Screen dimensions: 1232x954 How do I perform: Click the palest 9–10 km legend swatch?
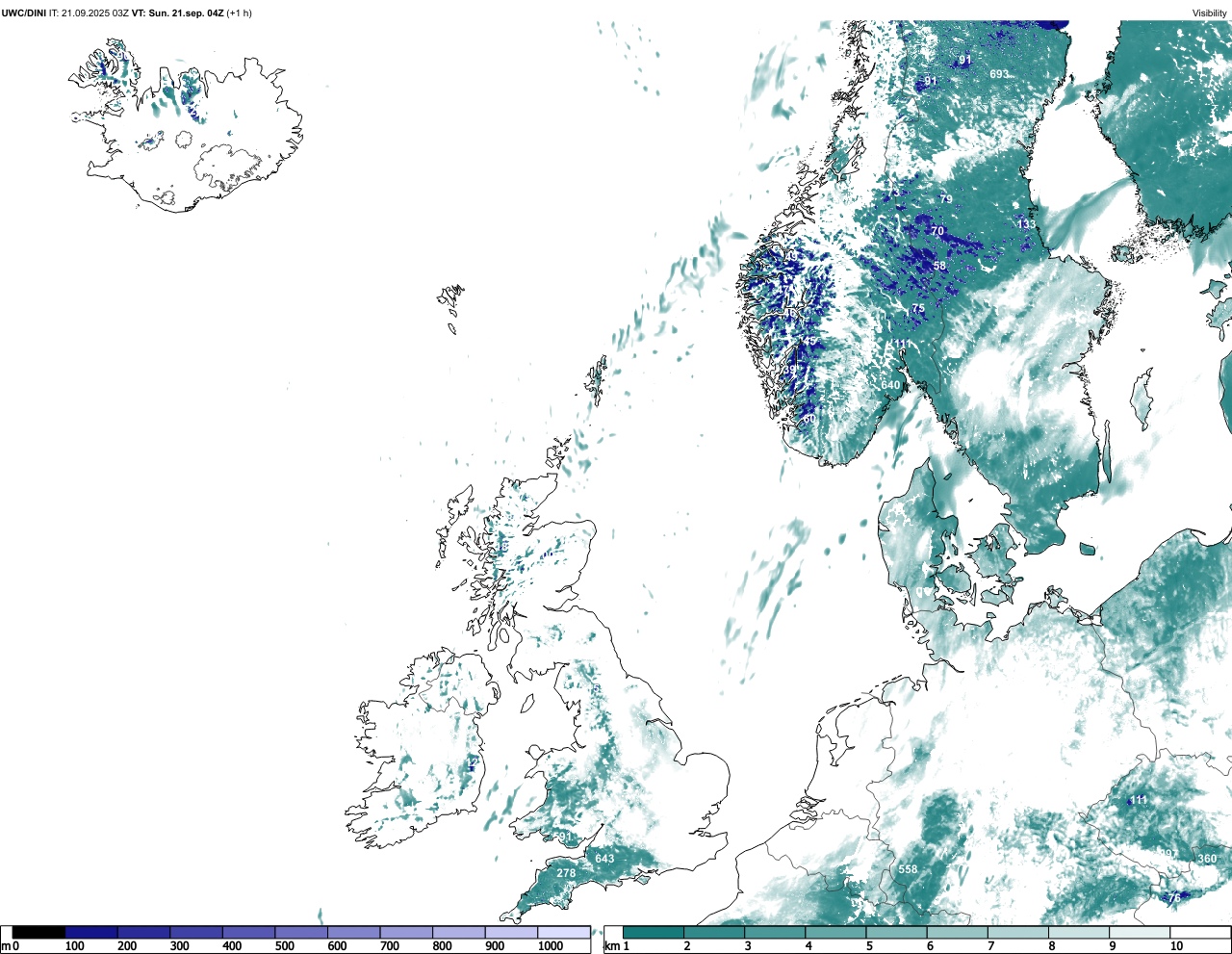tap(1140, 932)
